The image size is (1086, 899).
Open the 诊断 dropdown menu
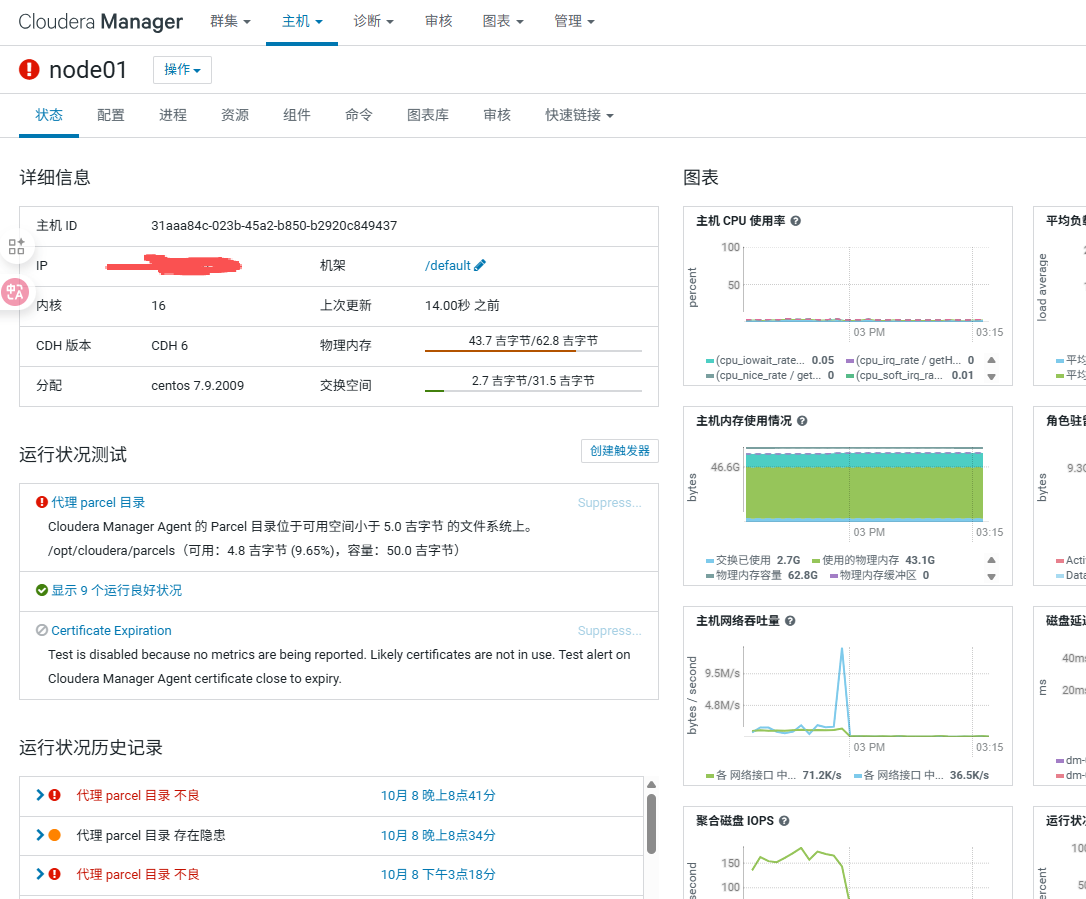[373, 21]
